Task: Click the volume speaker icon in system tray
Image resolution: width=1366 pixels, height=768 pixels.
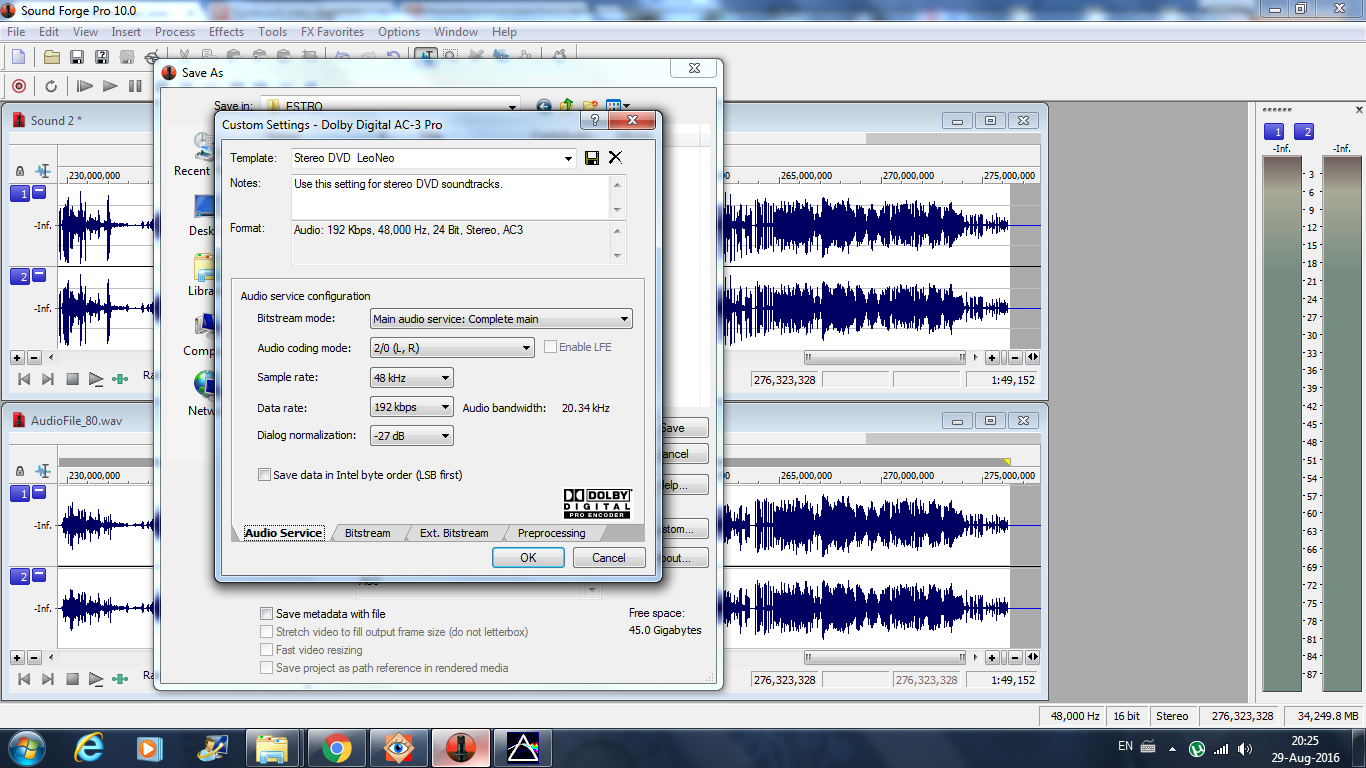Action: coord(1245,748)
